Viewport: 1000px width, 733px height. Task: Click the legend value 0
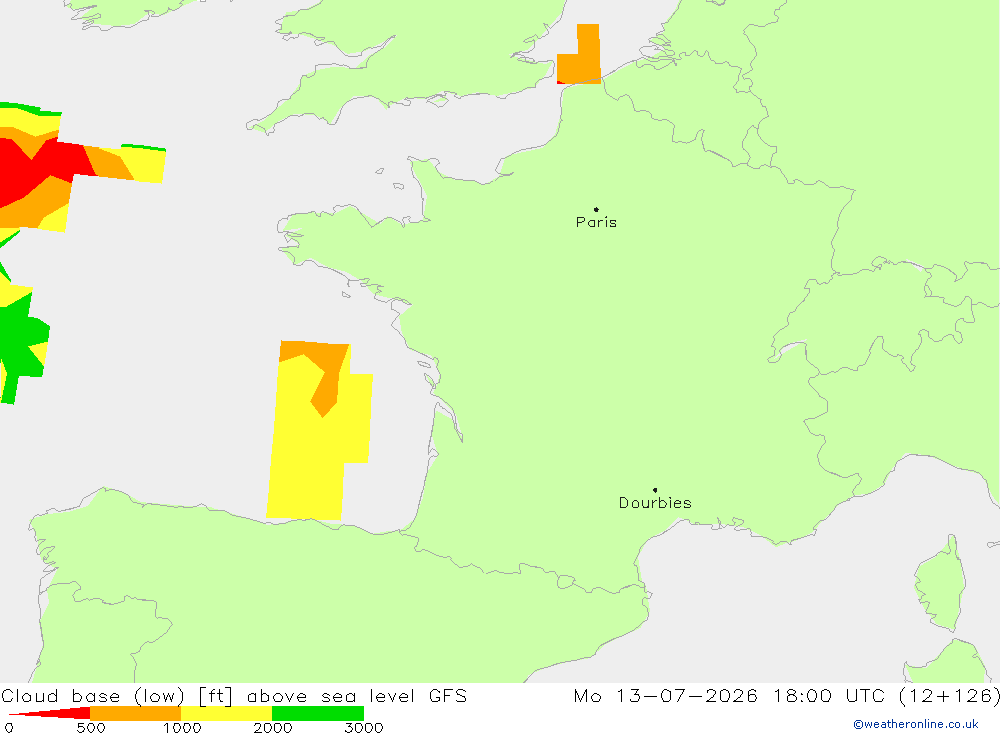click(x=8, y=728)
